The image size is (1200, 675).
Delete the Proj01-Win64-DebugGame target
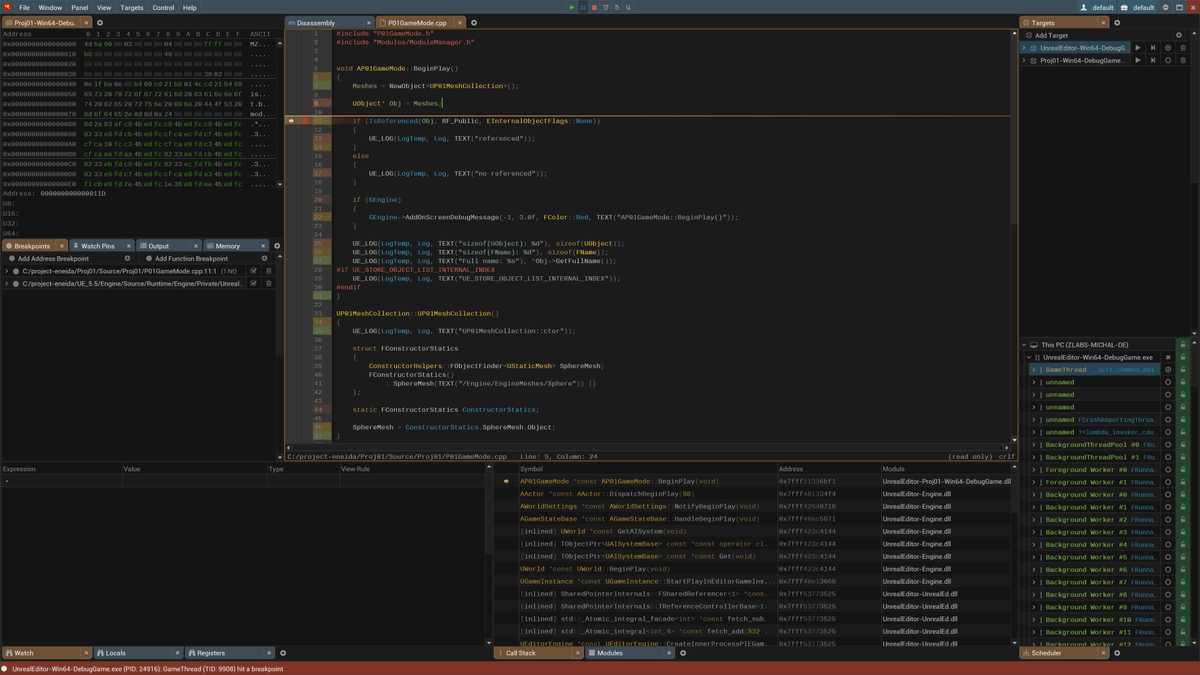(1183, 60)
